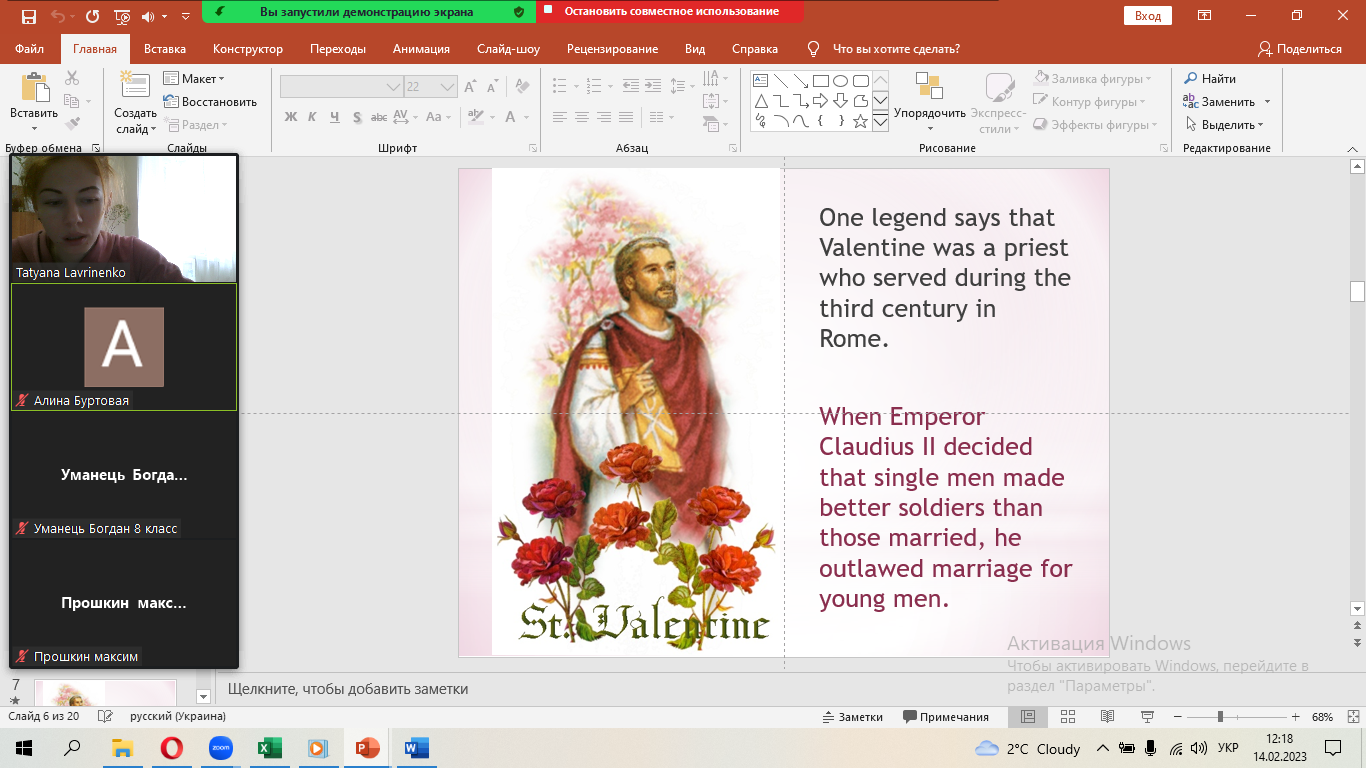Click slide 7 thumbnail in slide panel

105,692
